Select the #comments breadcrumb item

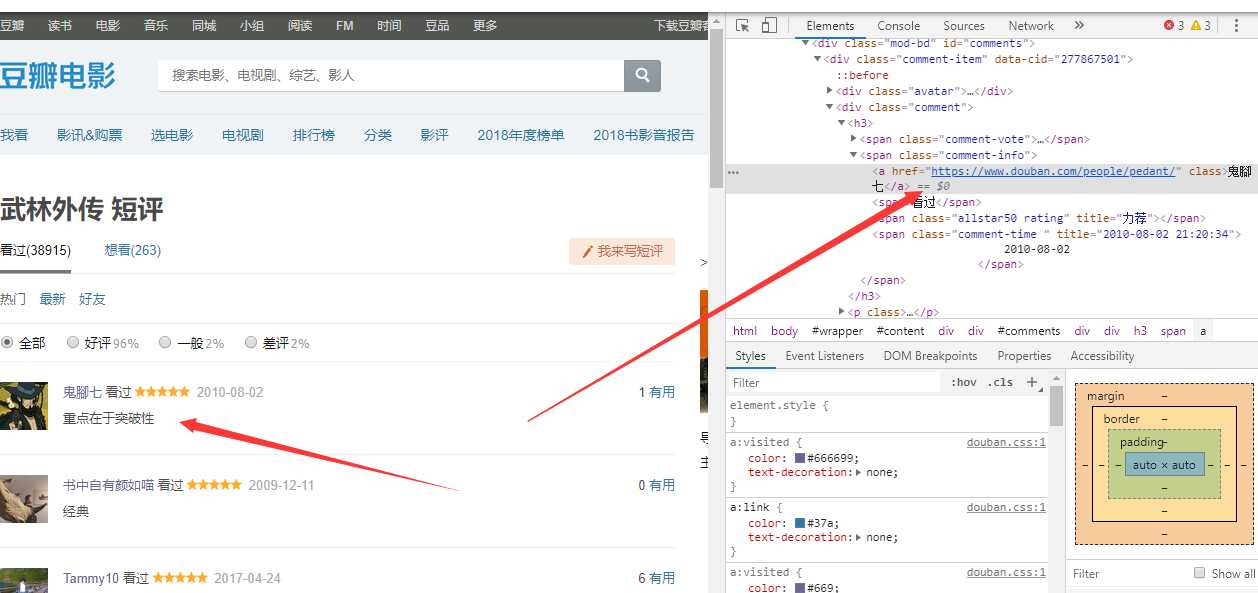click(x=1028, y=331)
